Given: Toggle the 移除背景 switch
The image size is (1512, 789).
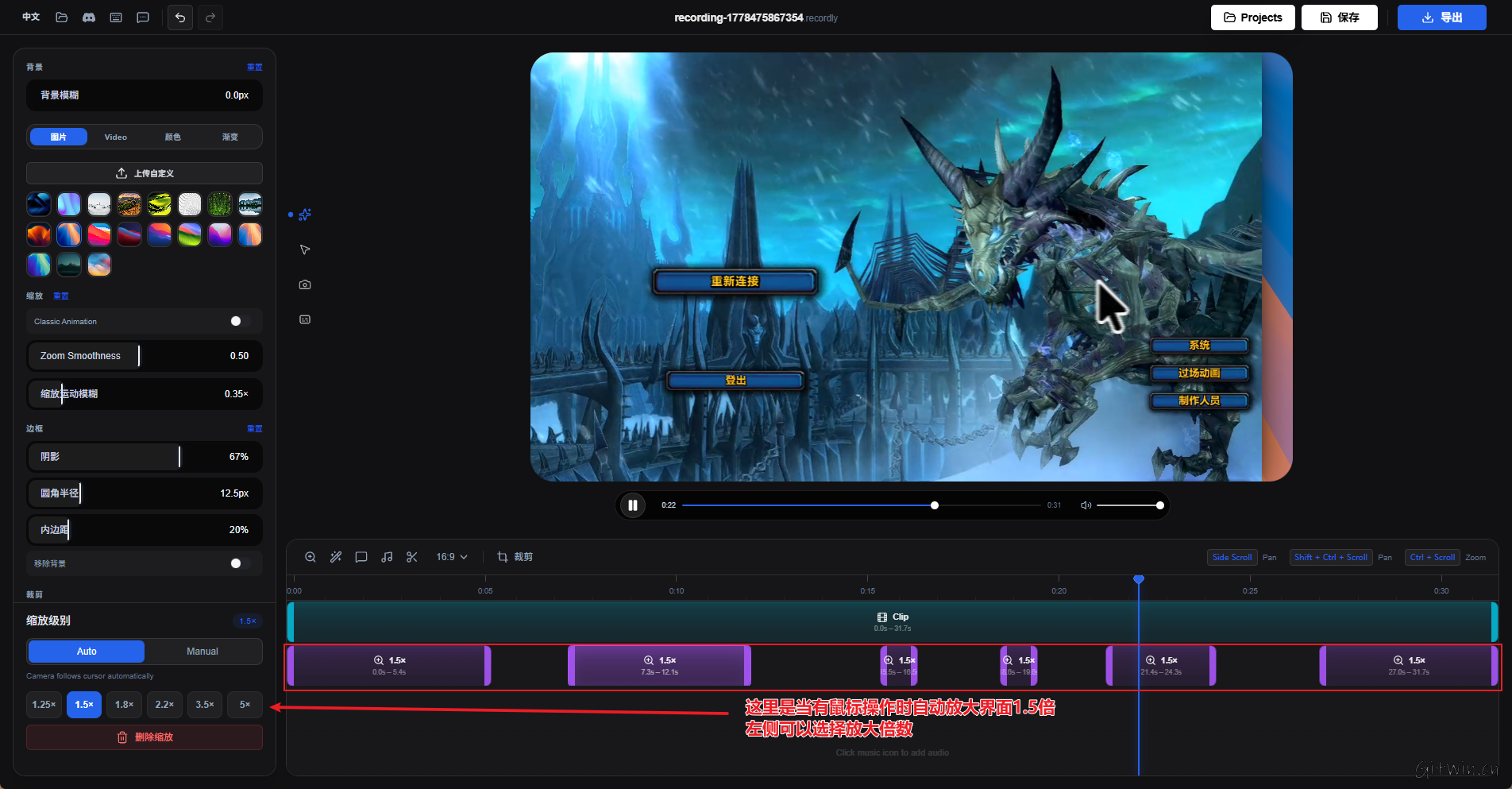Looking at the screenshot, I should click(x=240, y=563).
